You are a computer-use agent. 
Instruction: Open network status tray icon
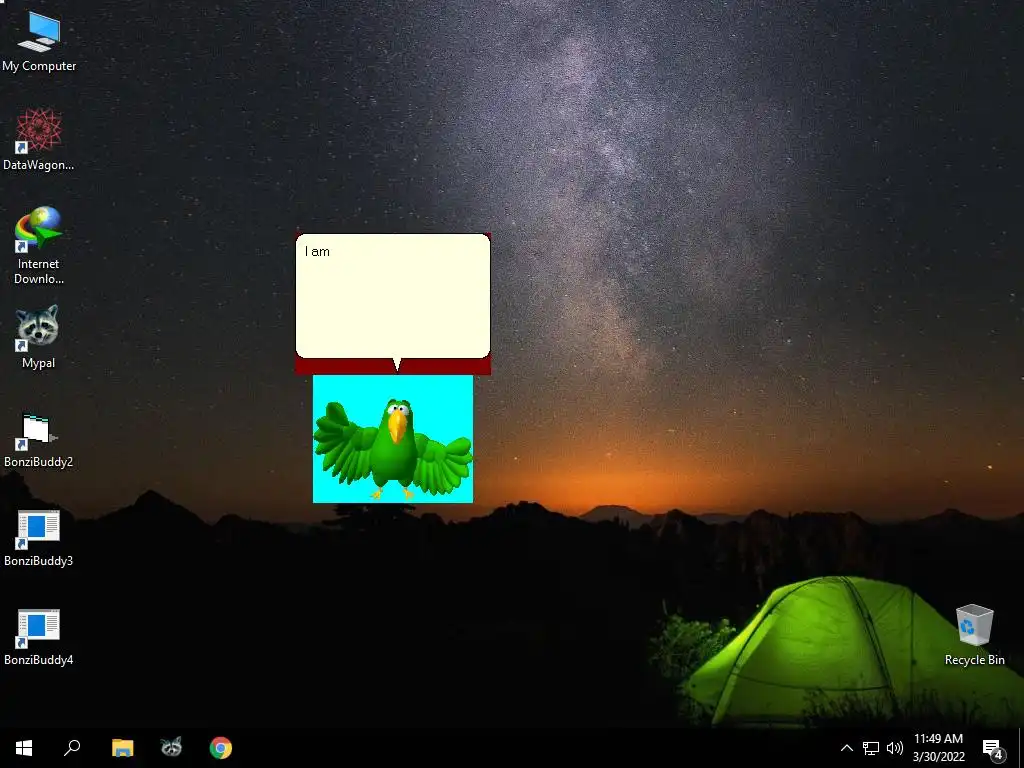[871, 748]
